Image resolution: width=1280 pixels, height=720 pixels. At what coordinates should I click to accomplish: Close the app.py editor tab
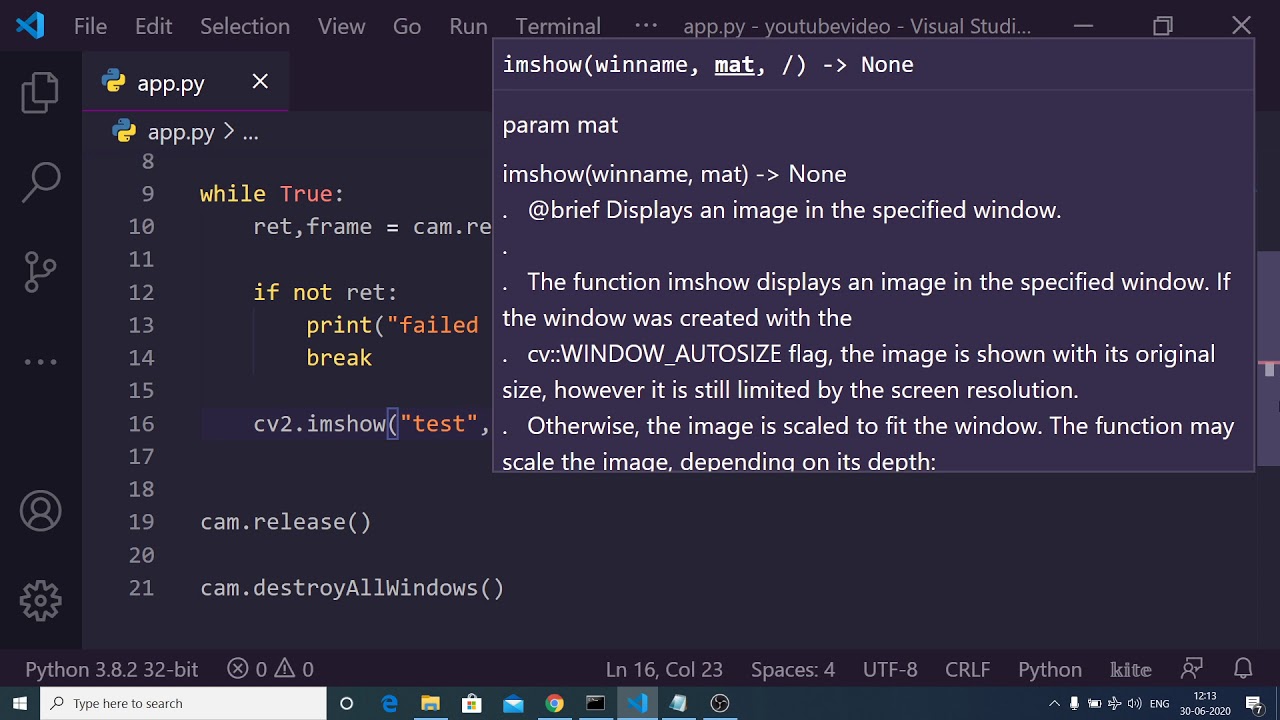260,82
